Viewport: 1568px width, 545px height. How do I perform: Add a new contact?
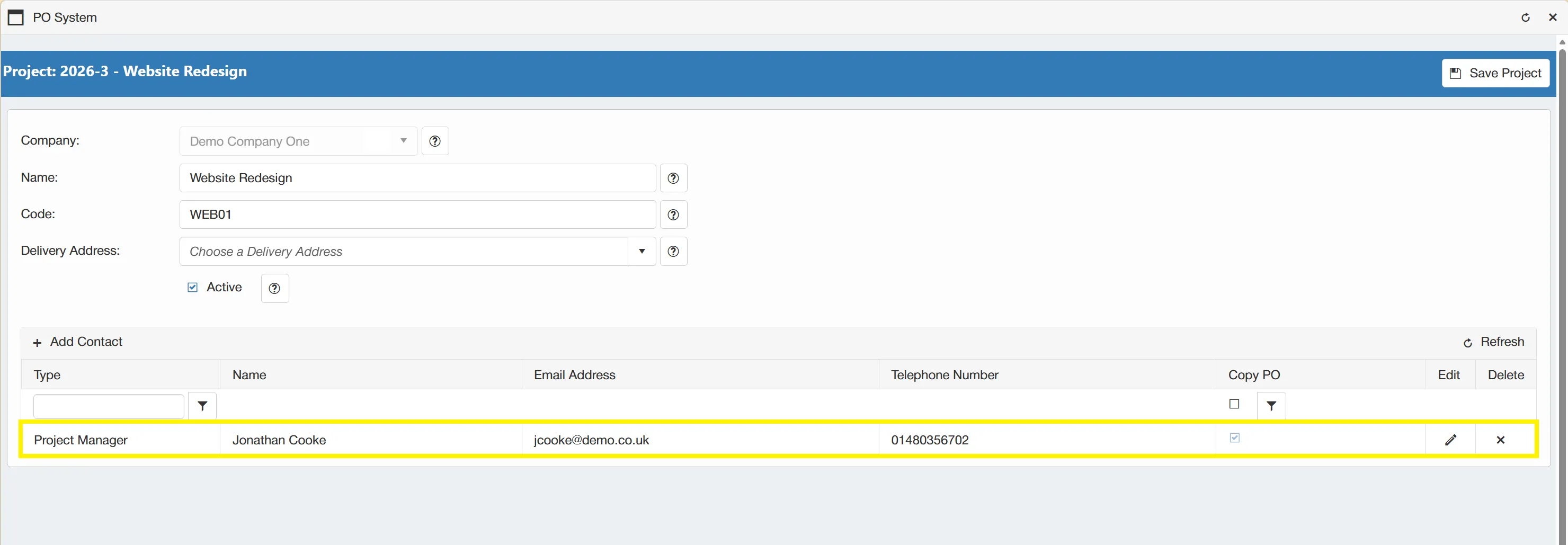(x=77, y=342)
